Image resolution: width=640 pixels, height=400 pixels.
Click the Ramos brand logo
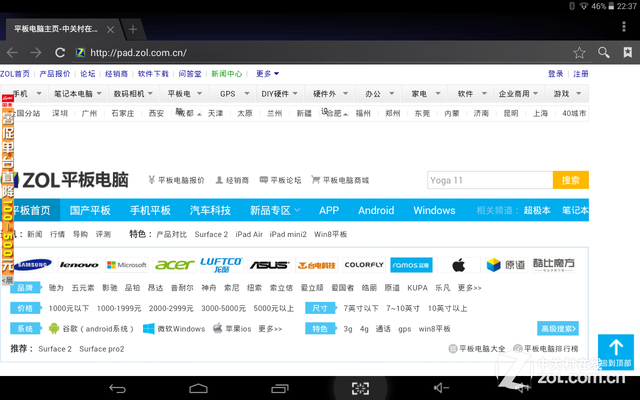point(411,265)
